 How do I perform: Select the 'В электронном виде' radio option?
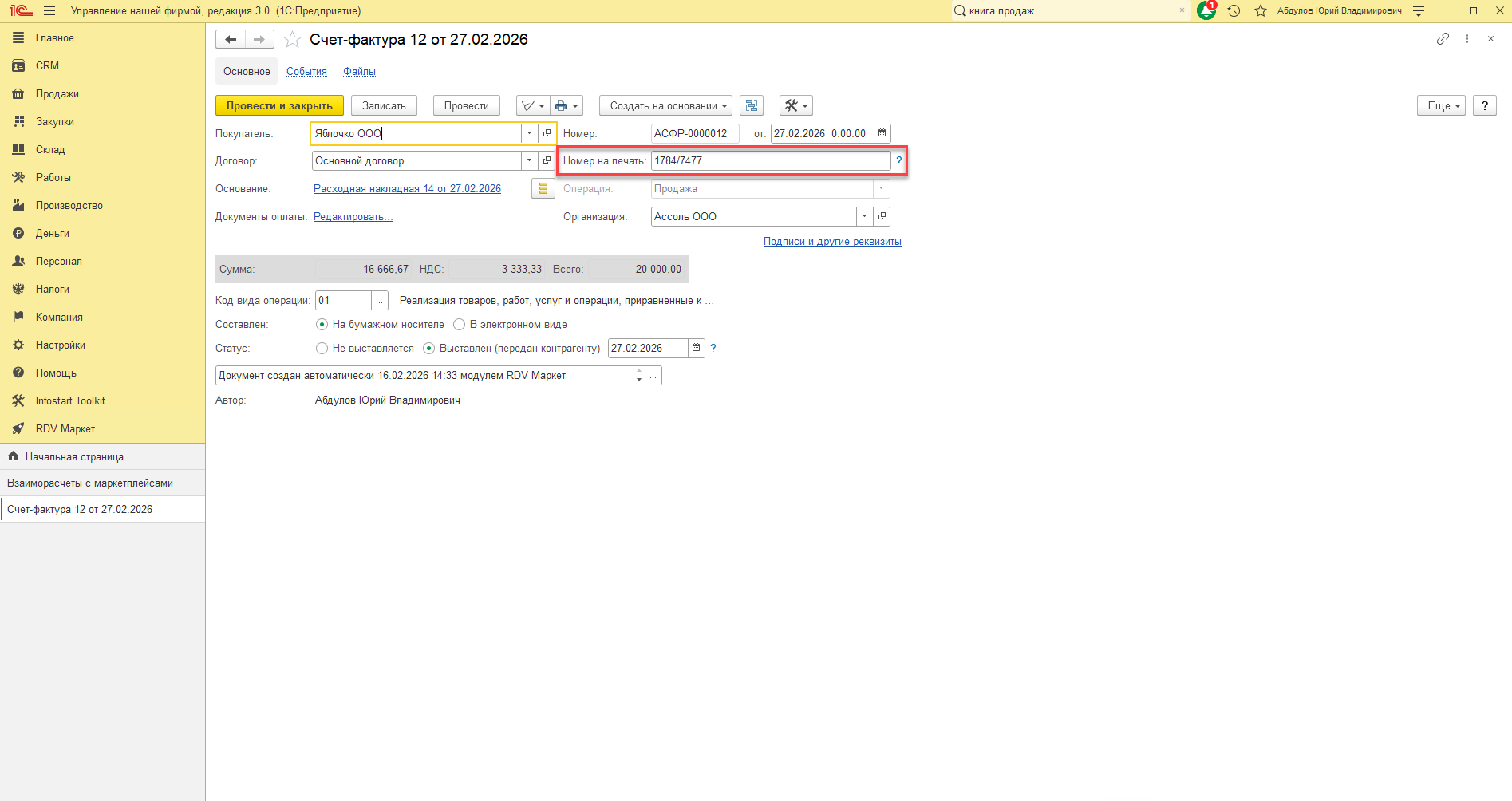coord(459,324)
